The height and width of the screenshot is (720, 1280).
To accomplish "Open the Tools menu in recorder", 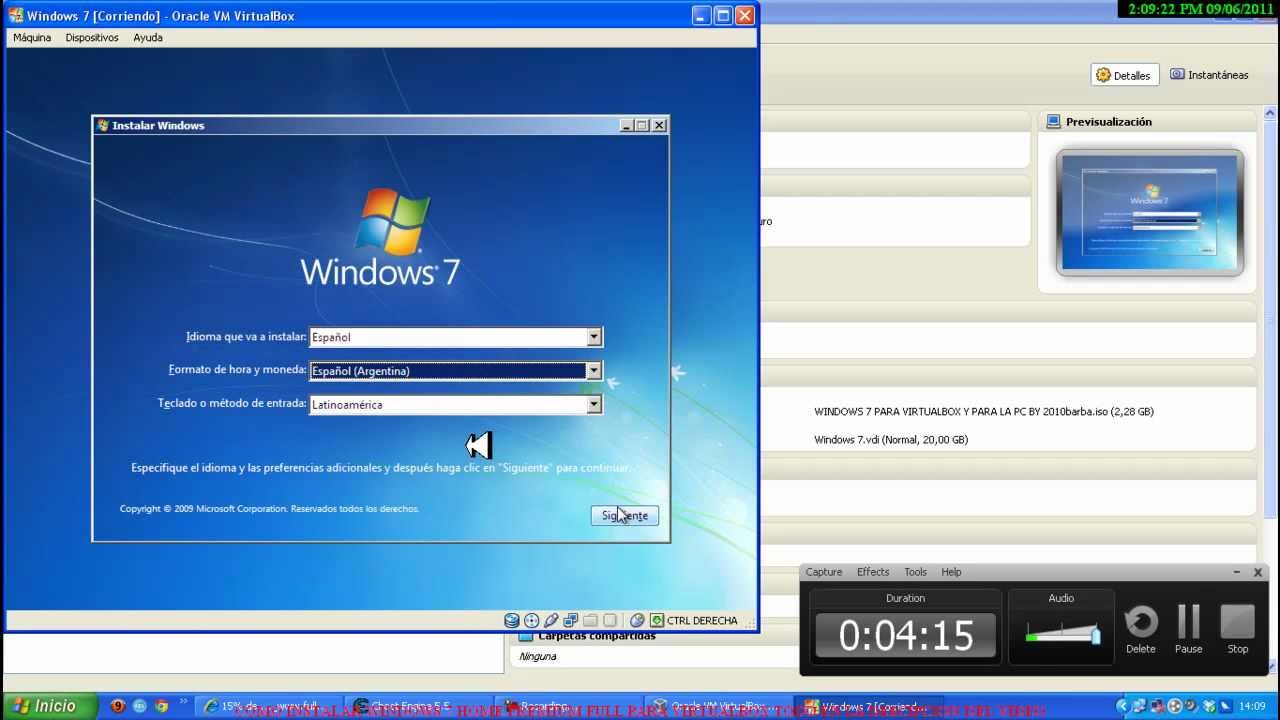I will tap(916, 572).
